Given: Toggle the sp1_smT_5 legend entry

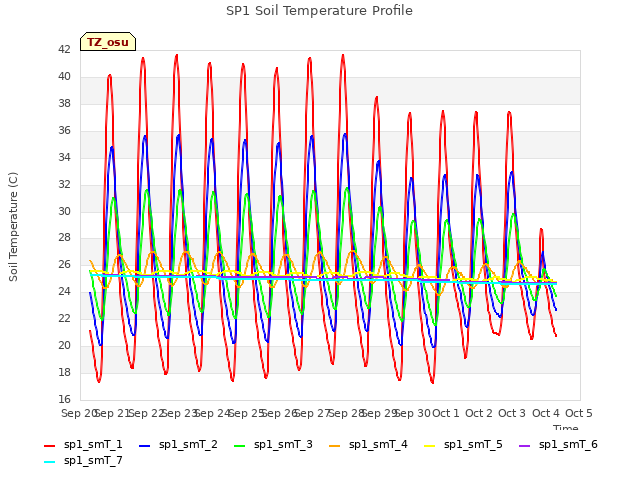Looking at the screenshot, I should point(463,445).
